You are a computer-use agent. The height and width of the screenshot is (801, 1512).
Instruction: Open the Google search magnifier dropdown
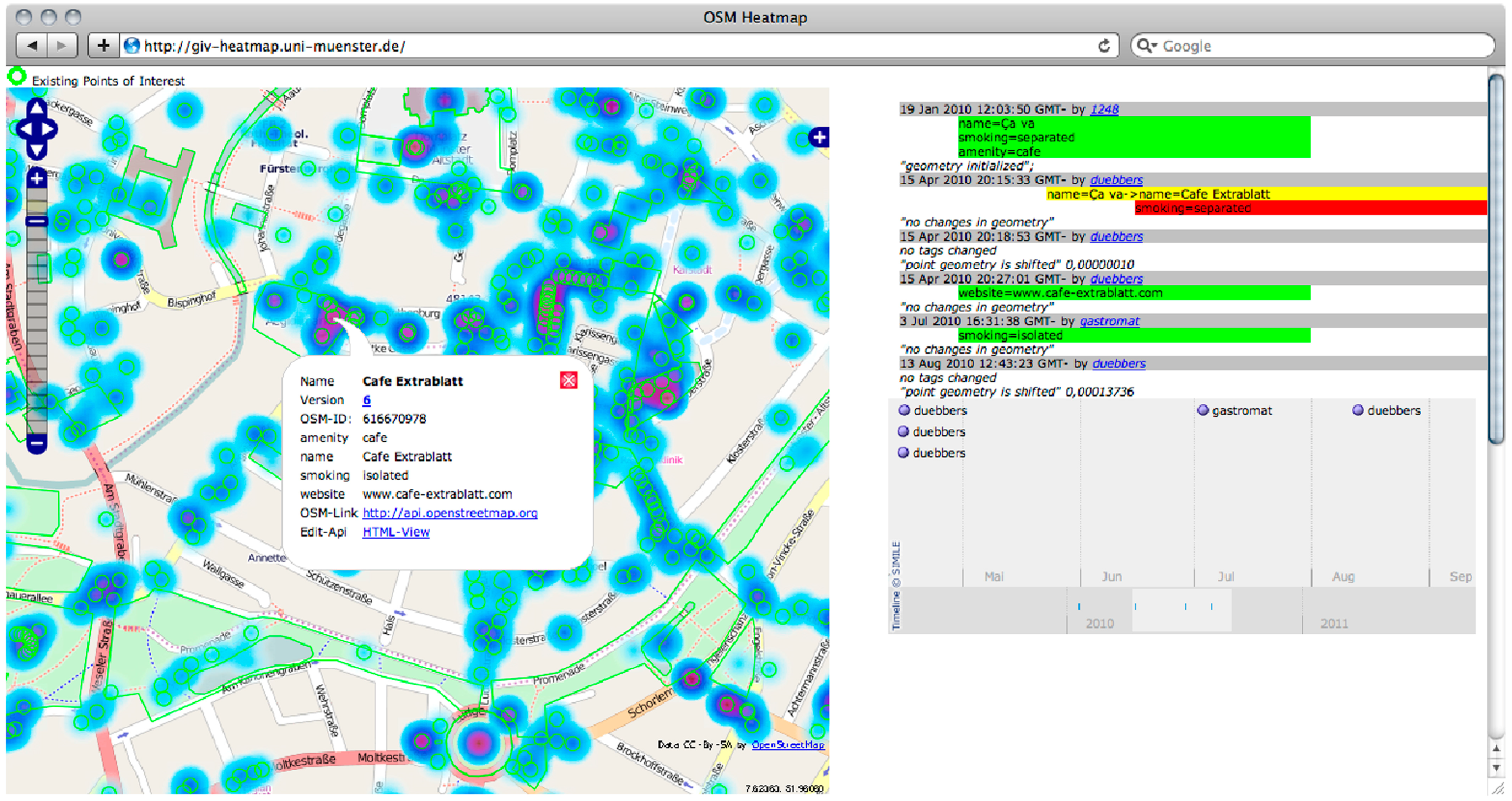1146,46
